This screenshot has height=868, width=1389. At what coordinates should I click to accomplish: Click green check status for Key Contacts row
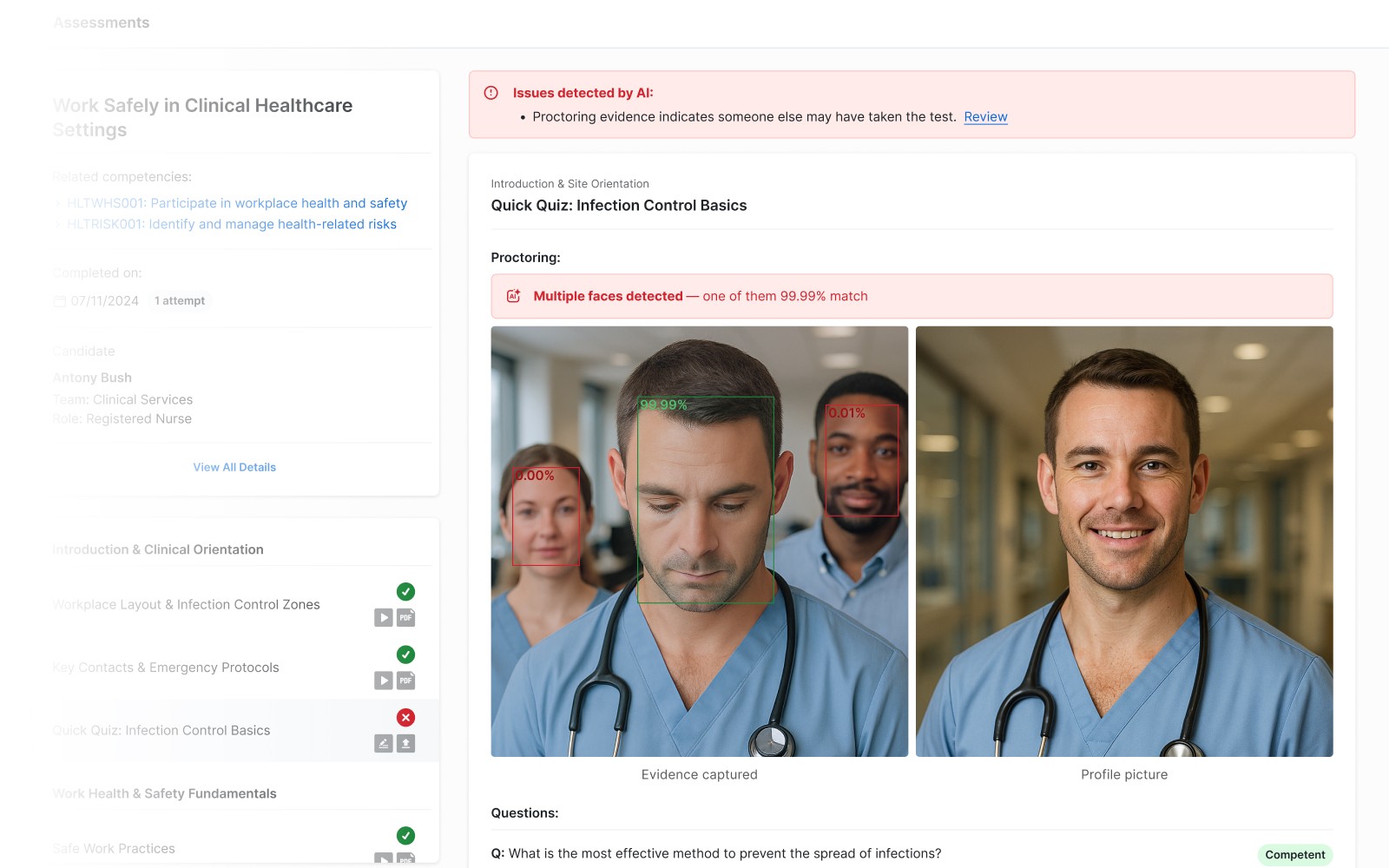405,654
